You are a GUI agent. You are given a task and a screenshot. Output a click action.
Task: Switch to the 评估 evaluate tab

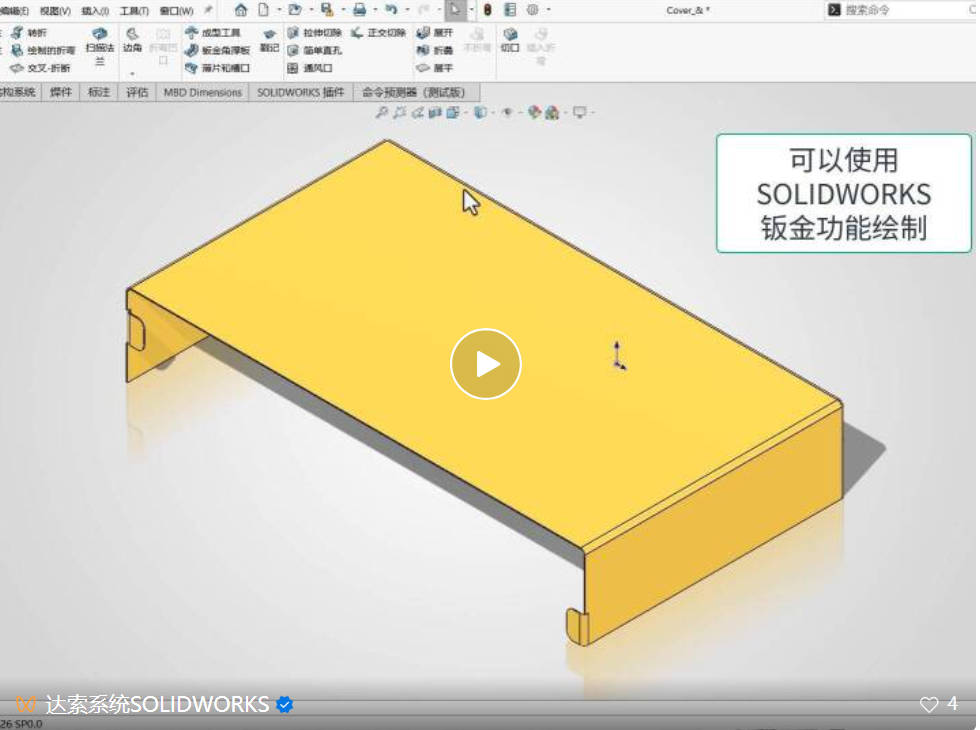coord(137,92)
